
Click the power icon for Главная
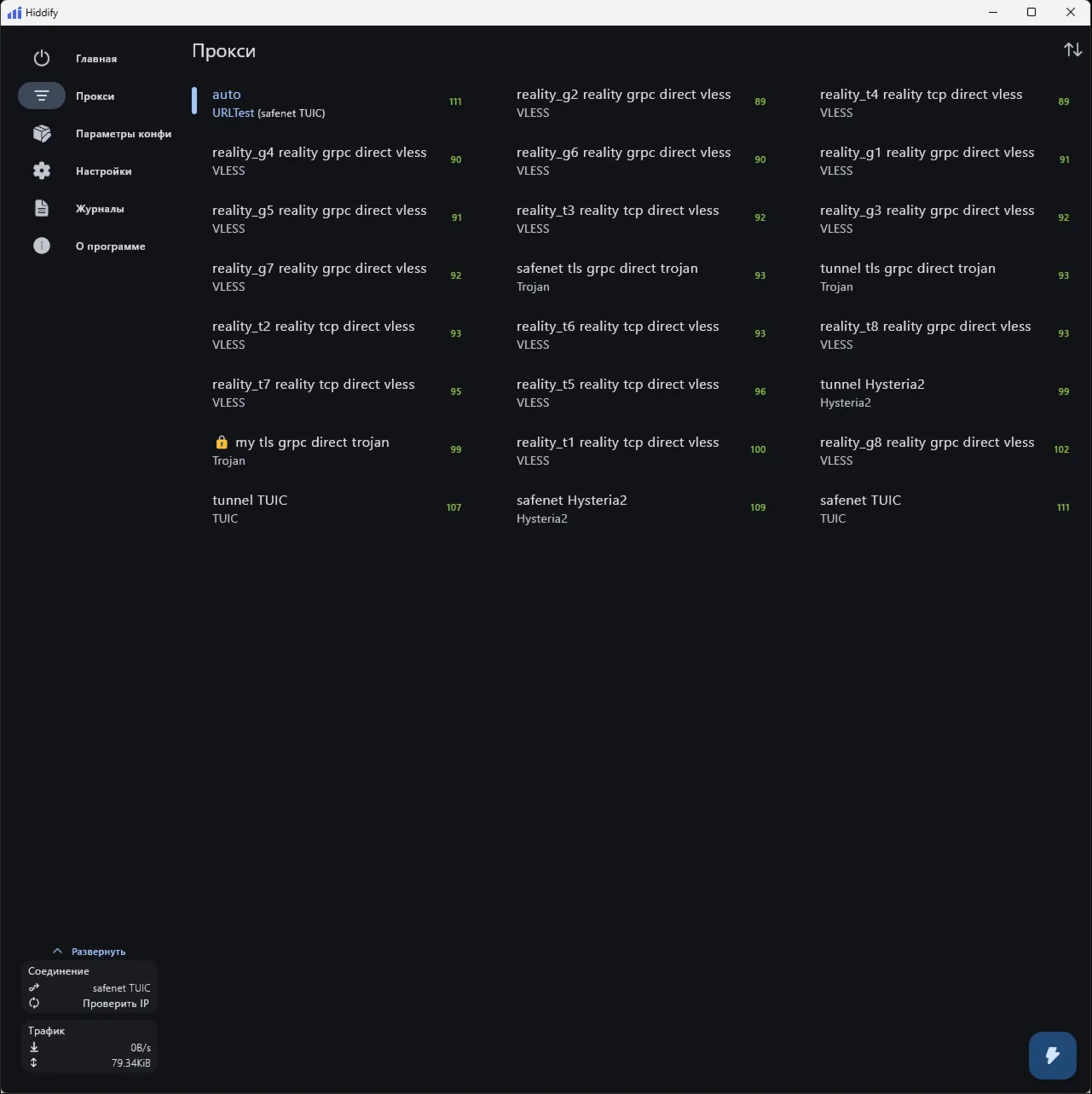[42, 59]
